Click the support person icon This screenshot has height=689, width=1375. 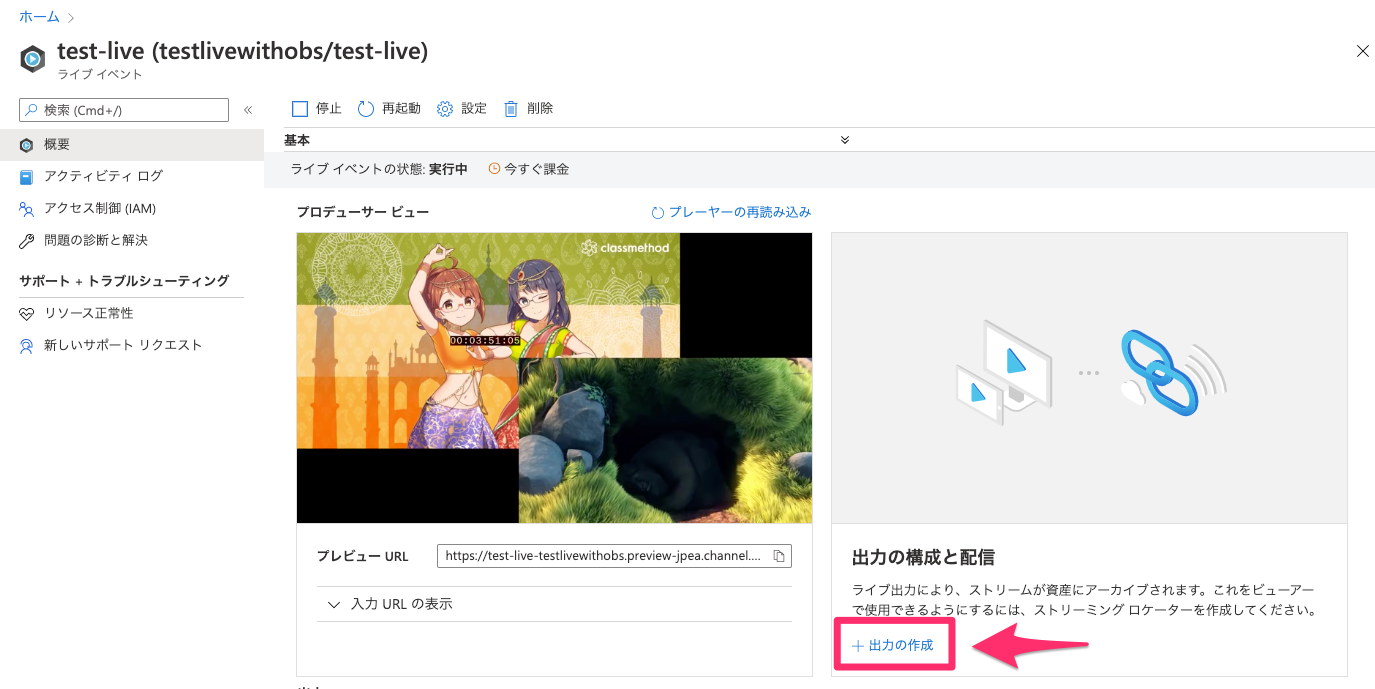click(x=27, y=346)
